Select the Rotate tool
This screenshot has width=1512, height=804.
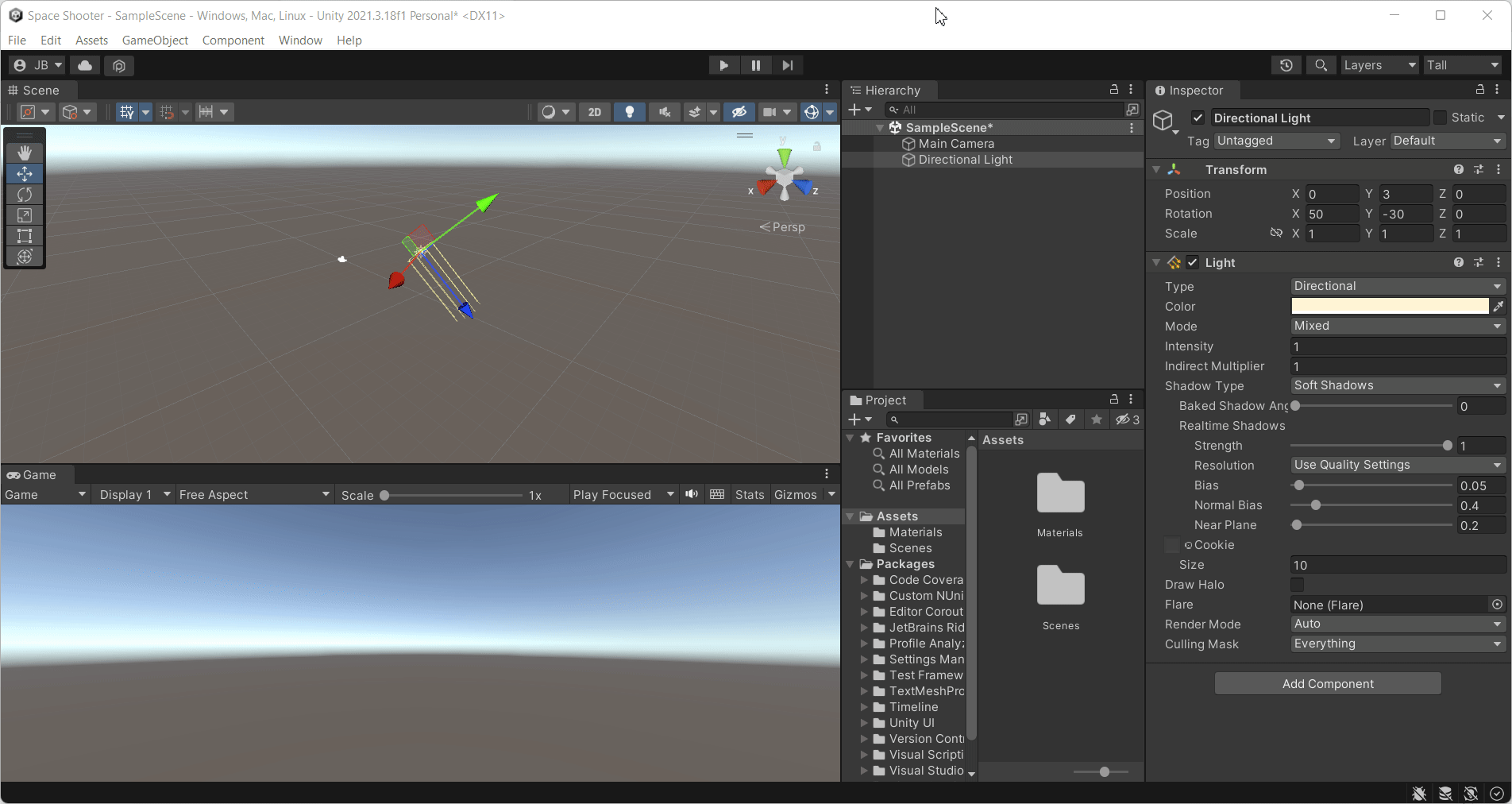[25, 194]
